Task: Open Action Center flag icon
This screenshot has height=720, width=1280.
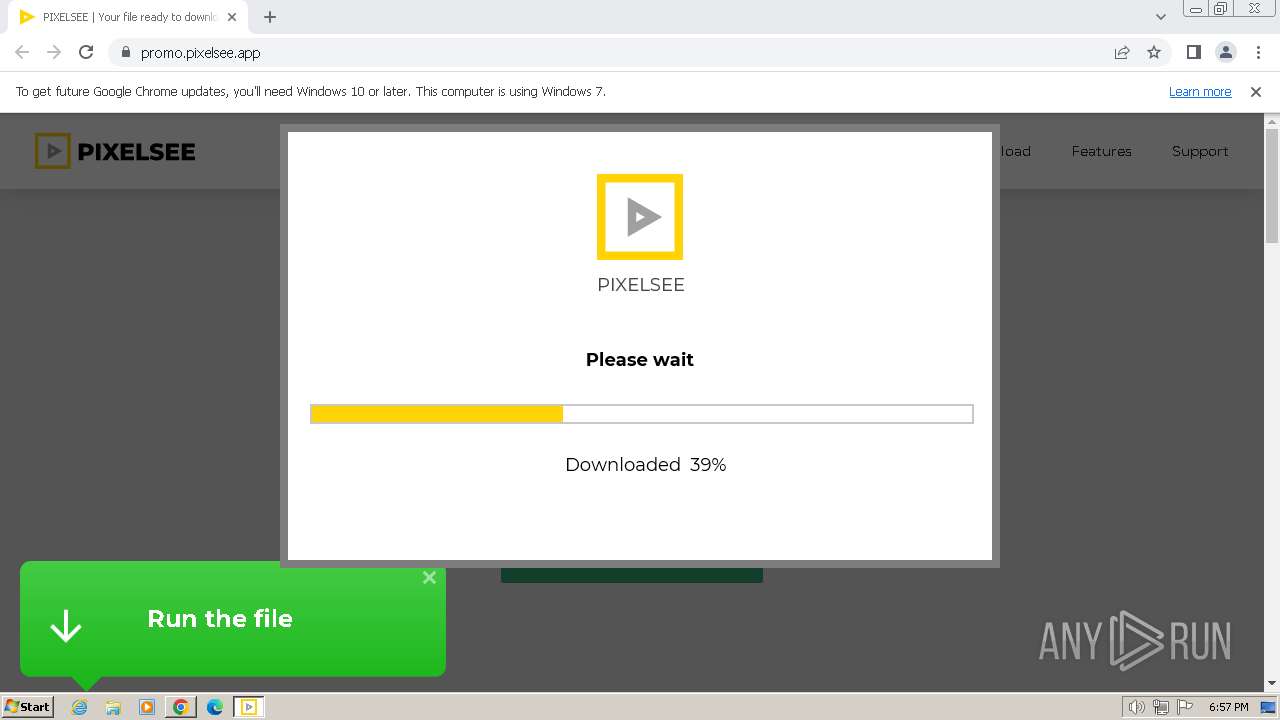Action: pos(1185,707)
